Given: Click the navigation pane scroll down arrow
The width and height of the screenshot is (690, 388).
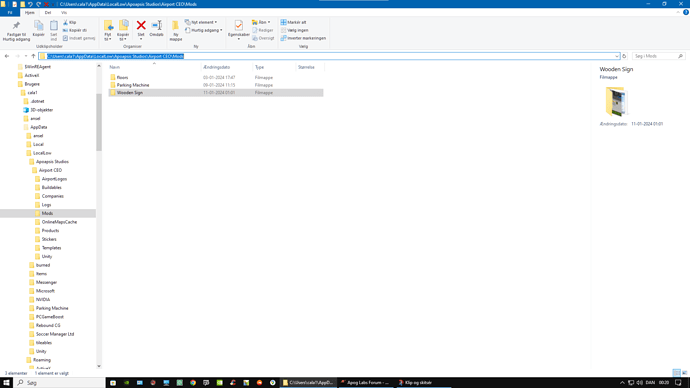Looking at the screenshot, I should [x=99, y=366].
